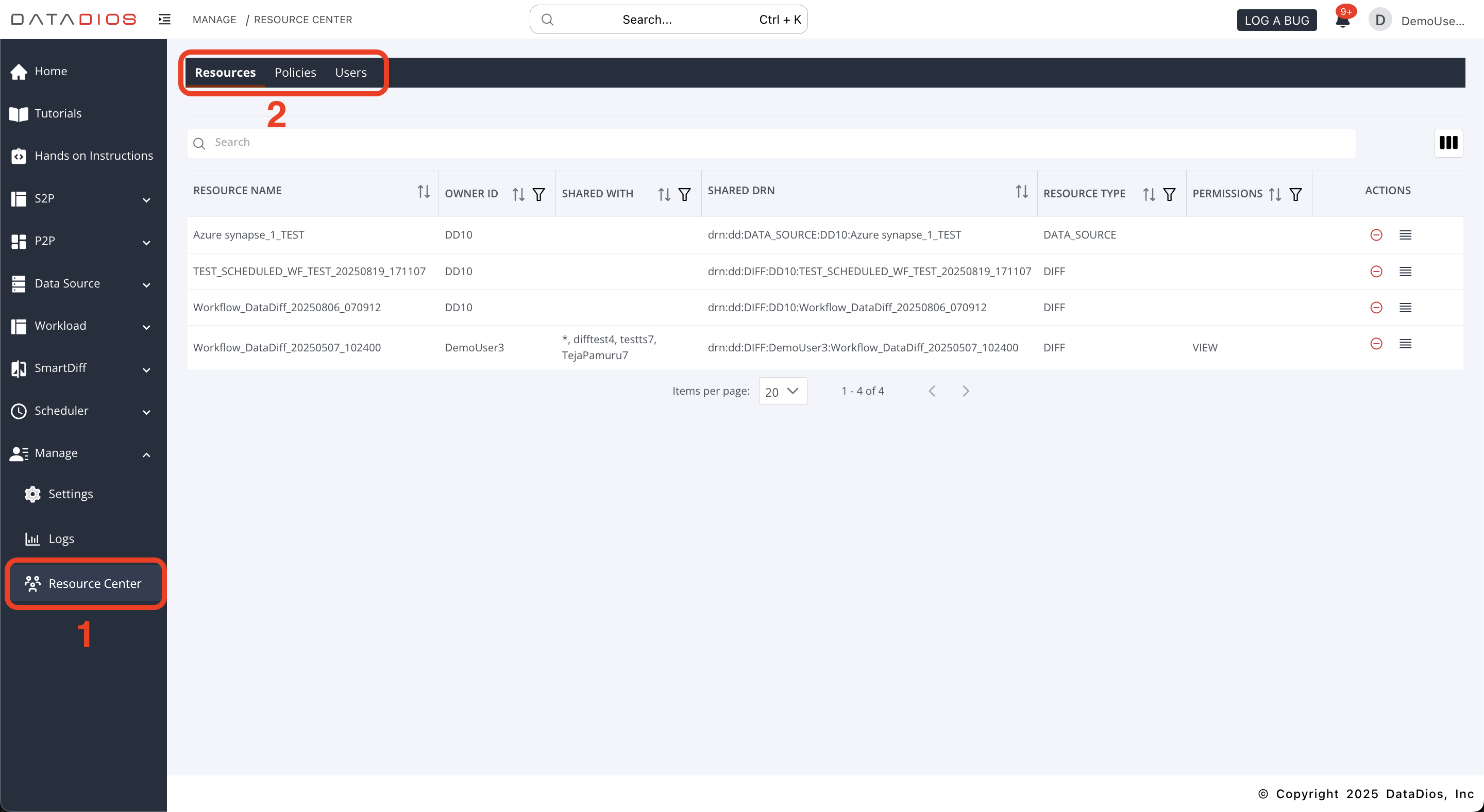The height and width of the screenshot is (812, 1484).
Task: Sort by Resource Name column
Action: point(424,191)
